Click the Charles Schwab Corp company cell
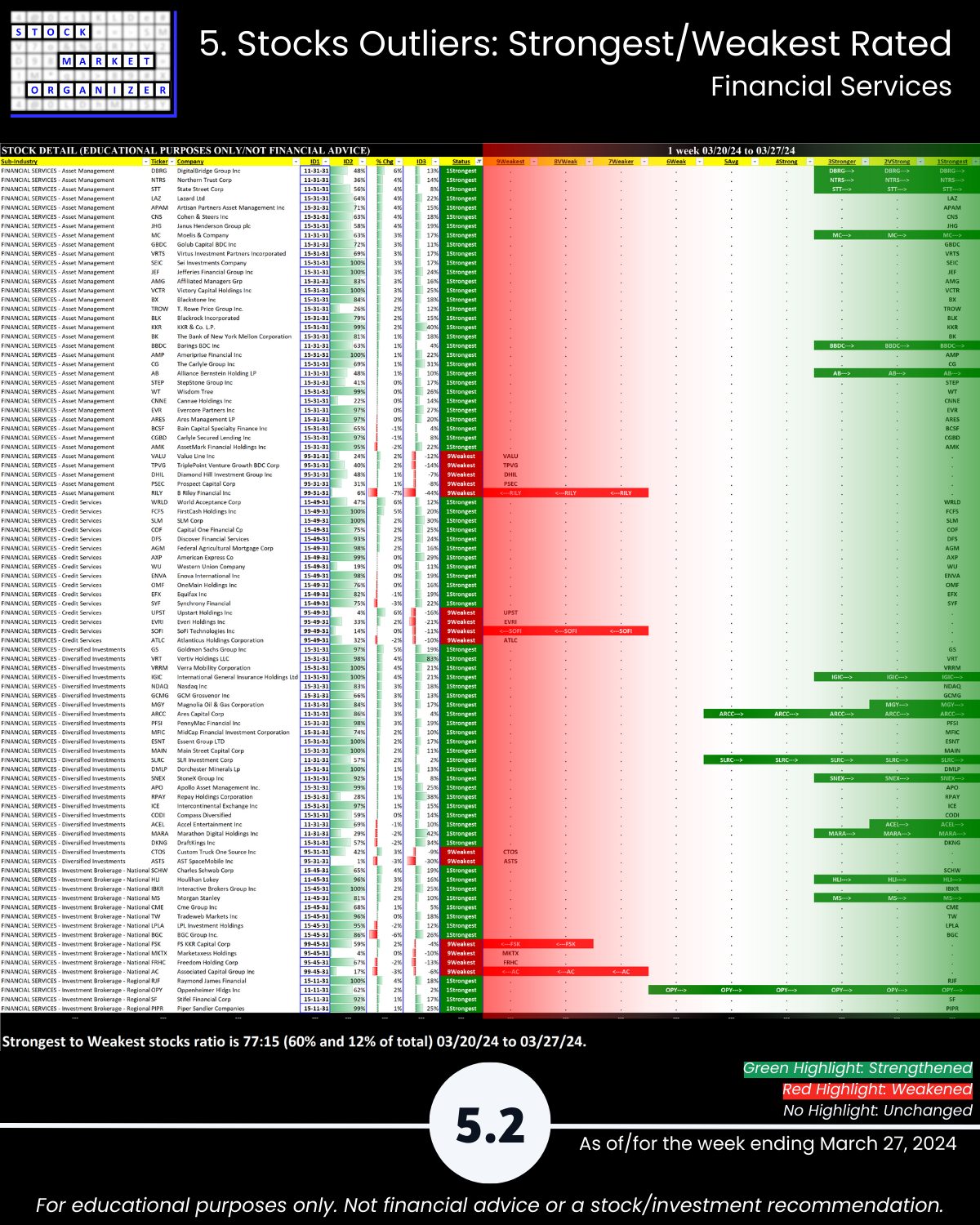980x1225 pixels. [x=238, y=871]
